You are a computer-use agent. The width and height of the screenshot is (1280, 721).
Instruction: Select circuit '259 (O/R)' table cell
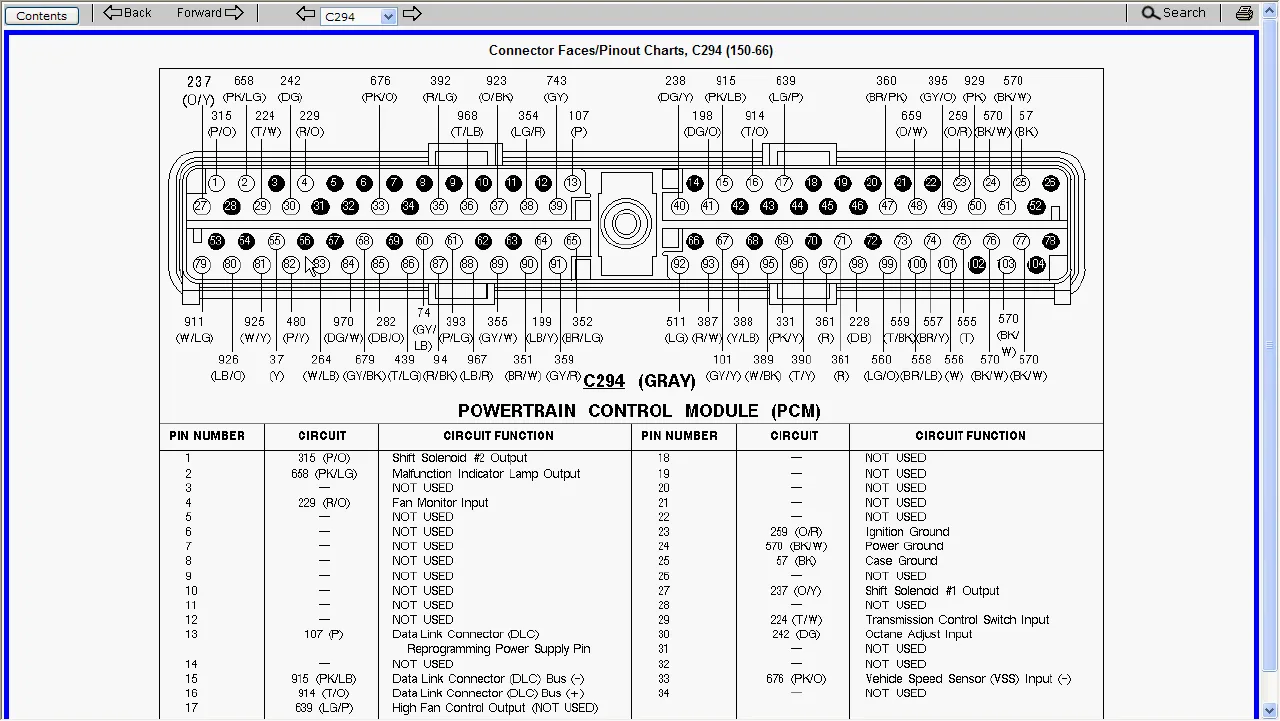796,532
